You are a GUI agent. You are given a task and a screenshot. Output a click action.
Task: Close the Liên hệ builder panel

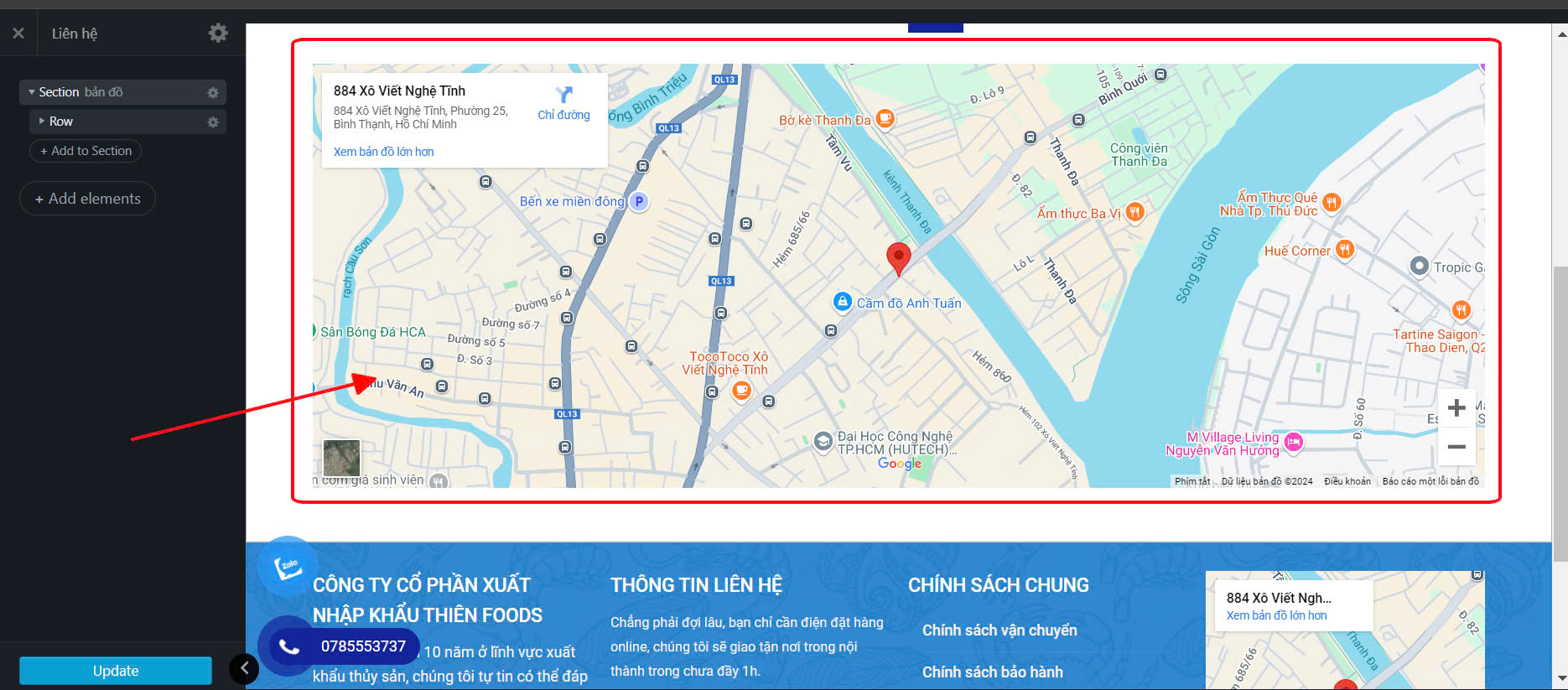pyautogui.click(x=18, y=34)
